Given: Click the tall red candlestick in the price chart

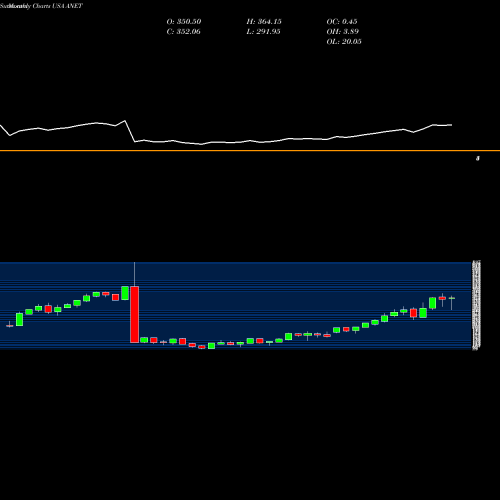Looking at the screenshot, I should click(134, 314).
